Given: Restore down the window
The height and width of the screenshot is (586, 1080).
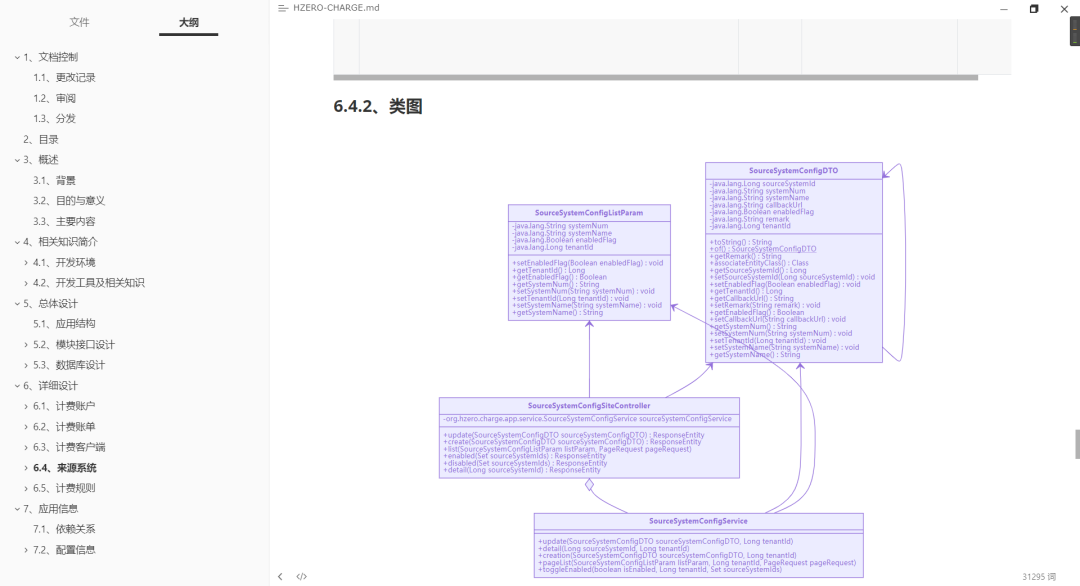Looking at the screenshot, I should pyautogui.click(x=1033, y=8).
